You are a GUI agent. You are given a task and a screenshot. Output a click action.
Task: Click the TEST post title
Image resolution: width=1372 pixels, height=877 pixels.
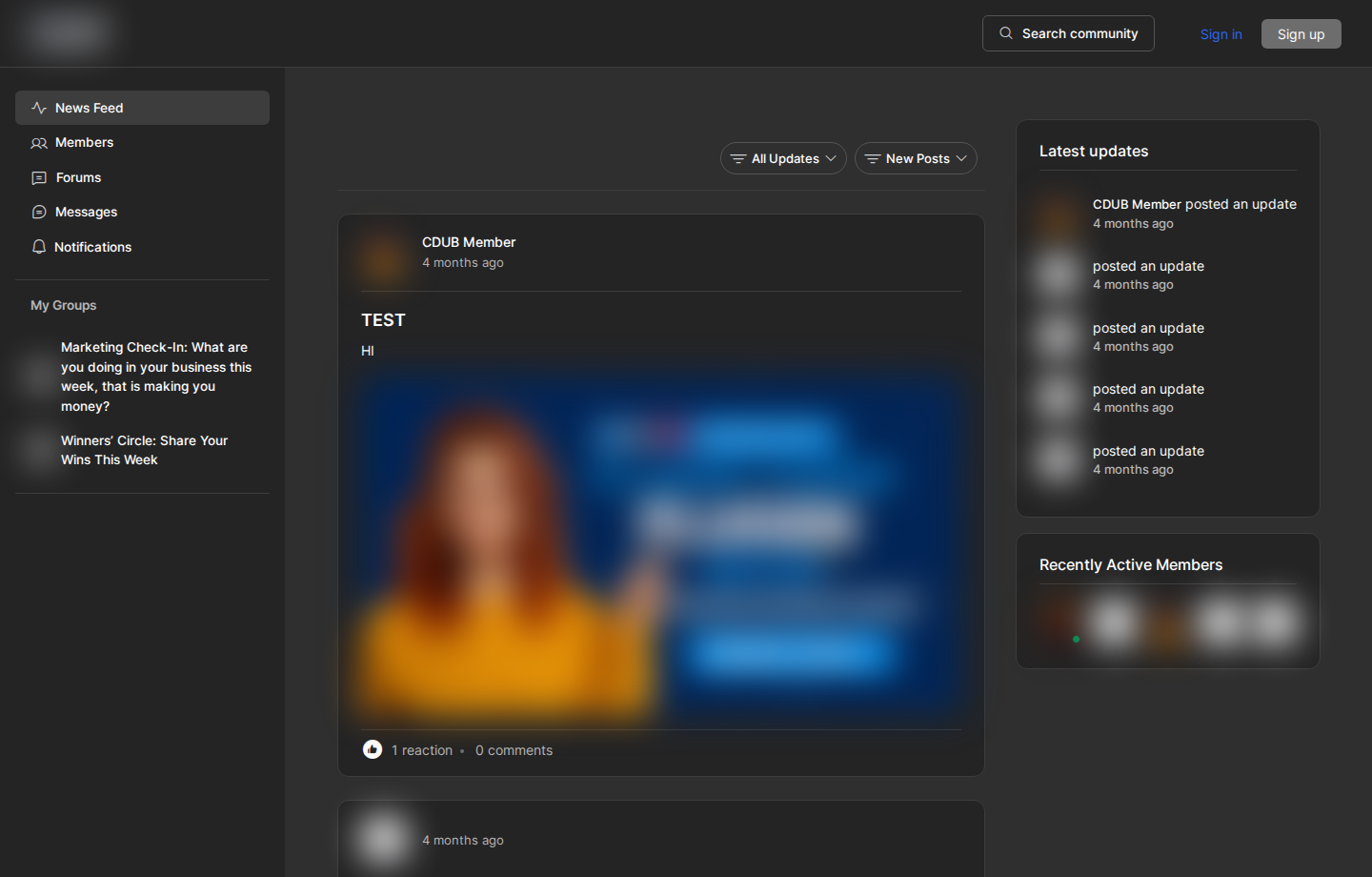[383, 320]
